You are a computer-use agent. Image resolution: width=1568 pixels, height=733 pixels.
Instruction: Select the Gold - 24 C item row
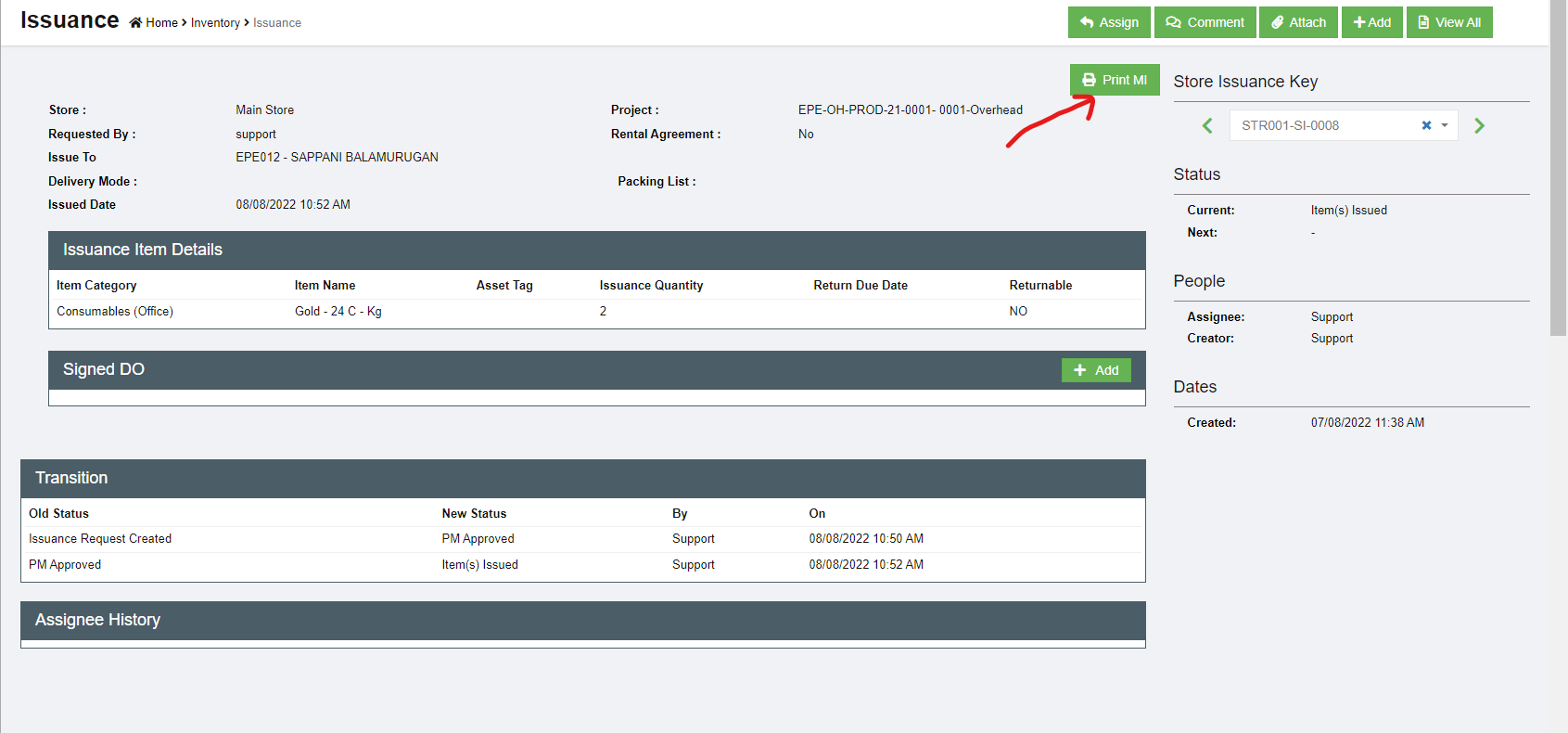point(338,312)
